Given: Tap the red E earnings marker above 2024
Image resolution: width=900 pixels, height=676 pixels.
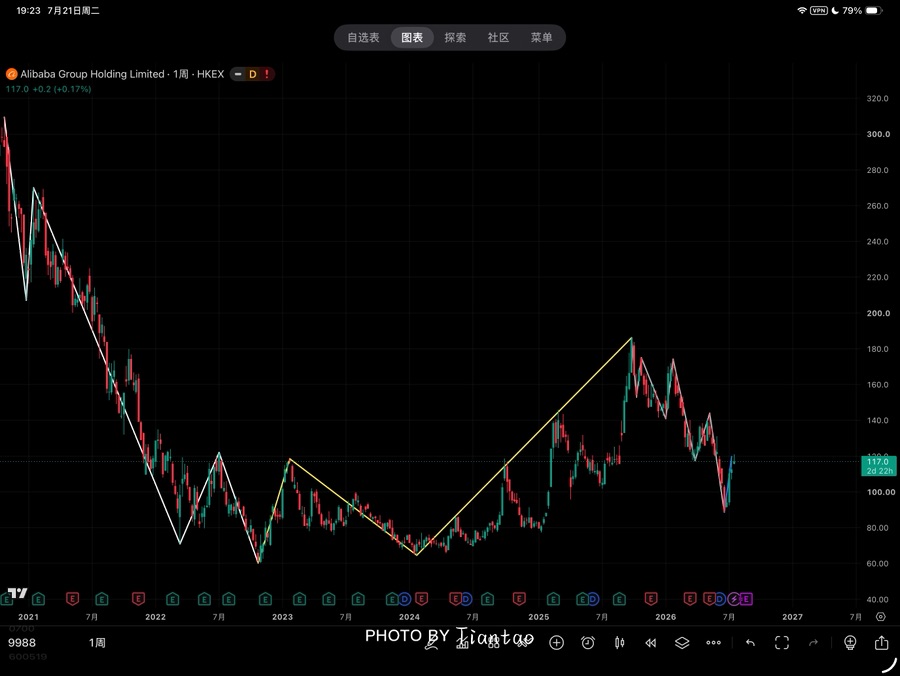Looking at the screenshot, I should pyautogui.click(x=421, y=599).
